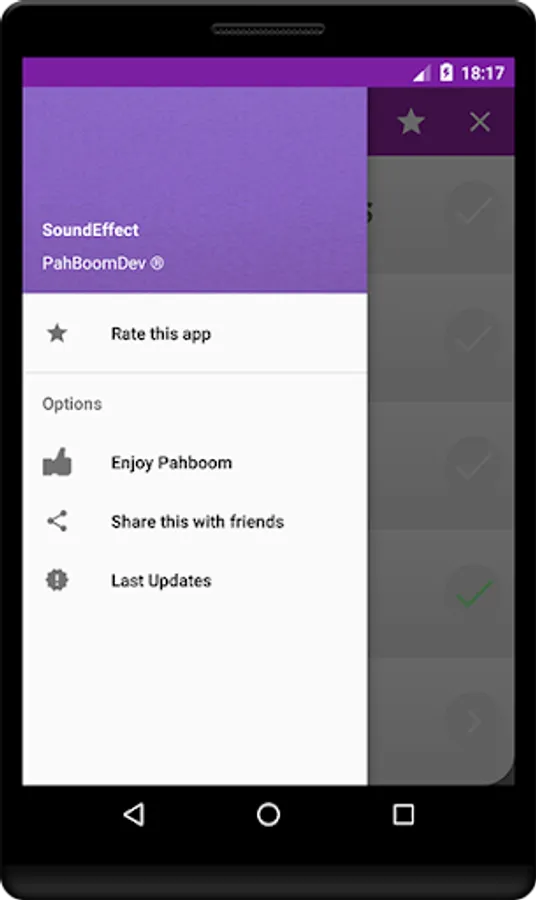This screenshot has height=900, width=536.
Task: Toggle the third dimmed checkmark circle
Action: tap(473, 464)
